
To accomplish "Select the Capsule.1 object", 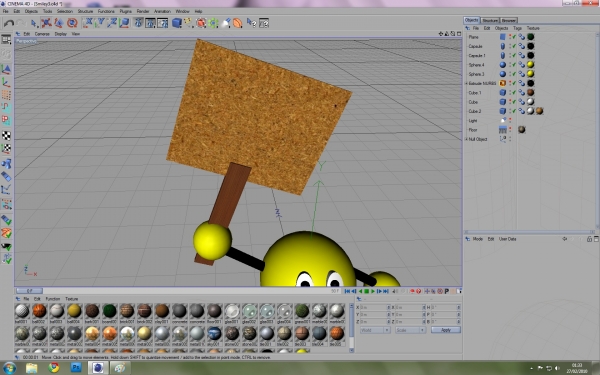I will (477, 56).
